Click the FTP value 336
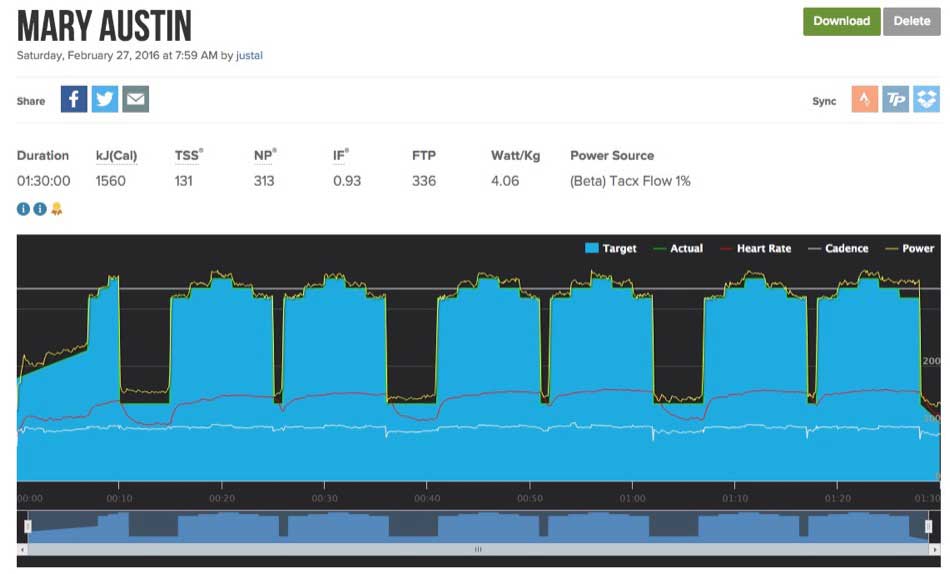950x574 pixels. point(424,181)
